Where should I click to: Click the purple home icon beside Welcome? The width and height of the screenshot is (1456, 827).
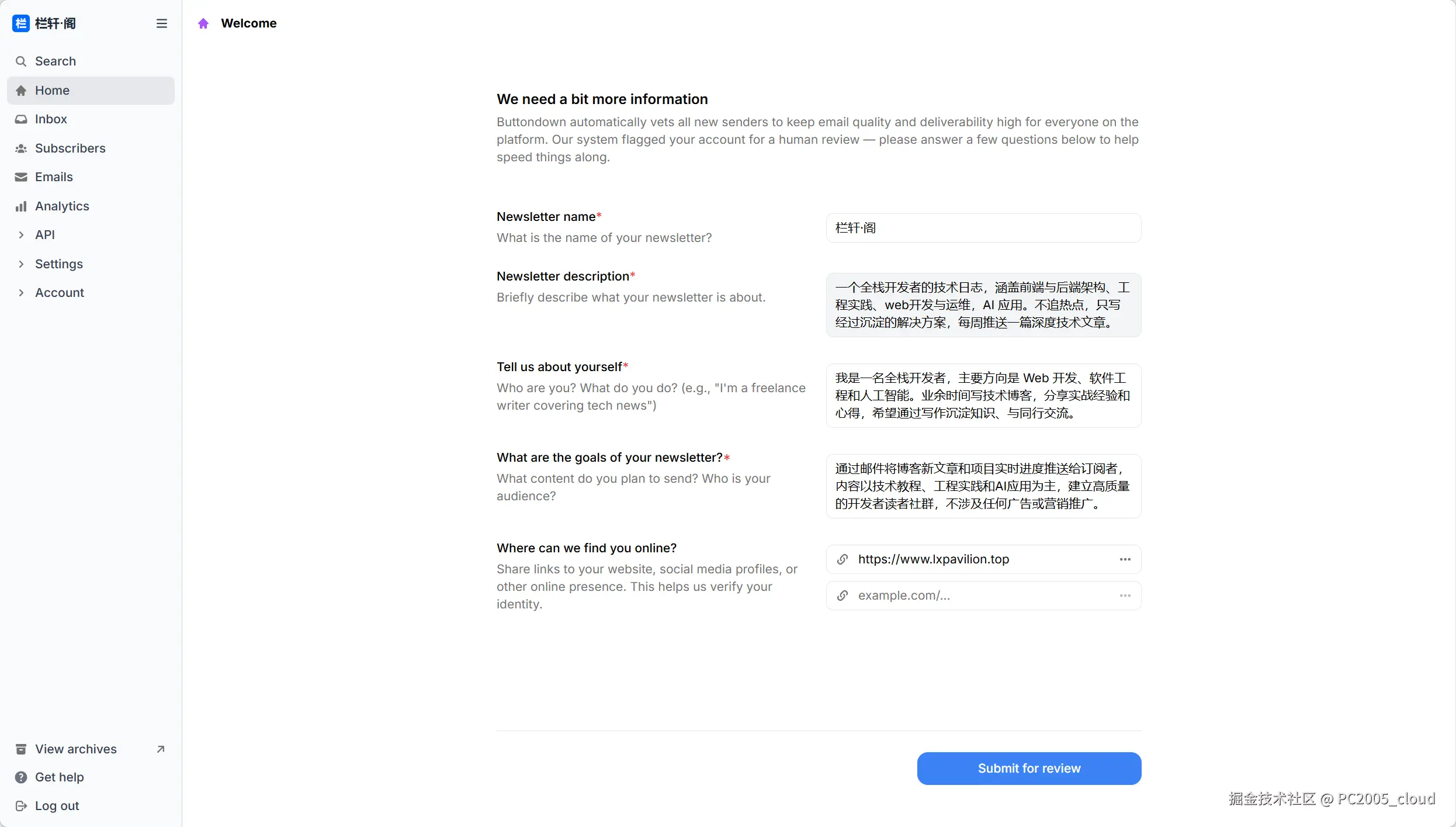[x=203, y=23]
